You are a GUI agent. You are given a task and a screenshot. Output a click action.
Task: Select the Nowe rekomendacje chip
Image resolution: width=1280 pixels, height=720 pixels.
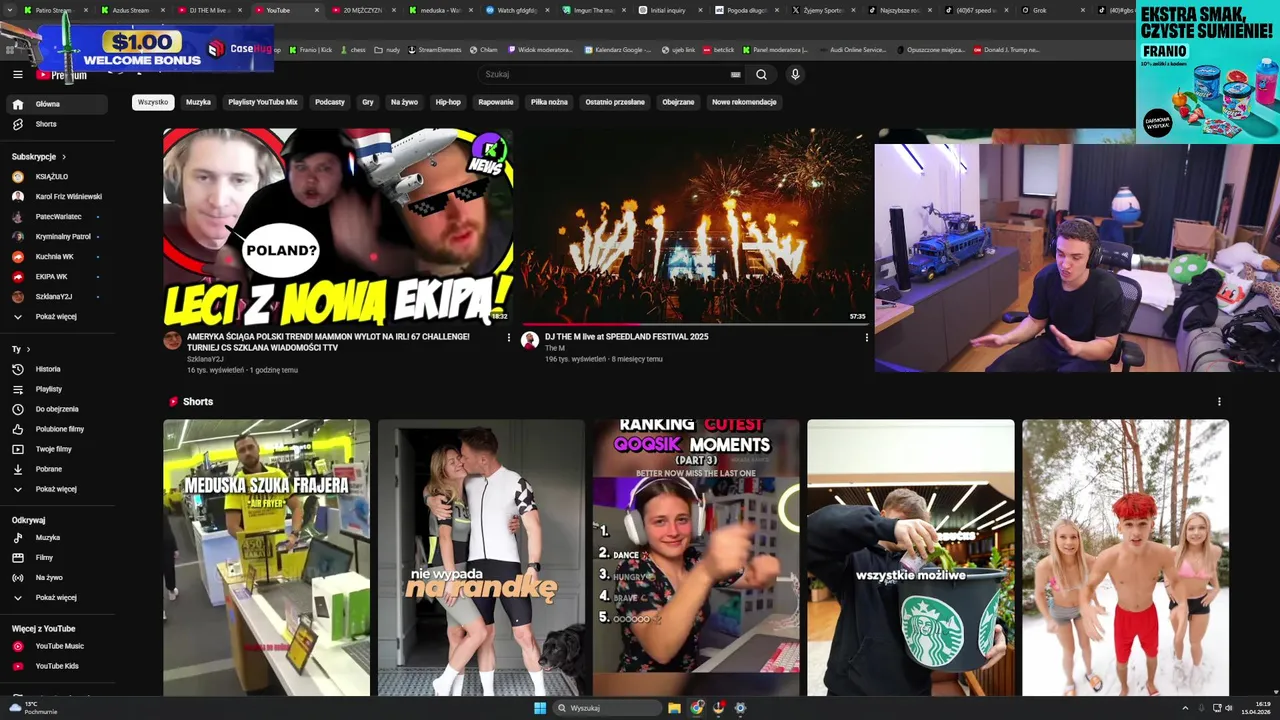744,102
